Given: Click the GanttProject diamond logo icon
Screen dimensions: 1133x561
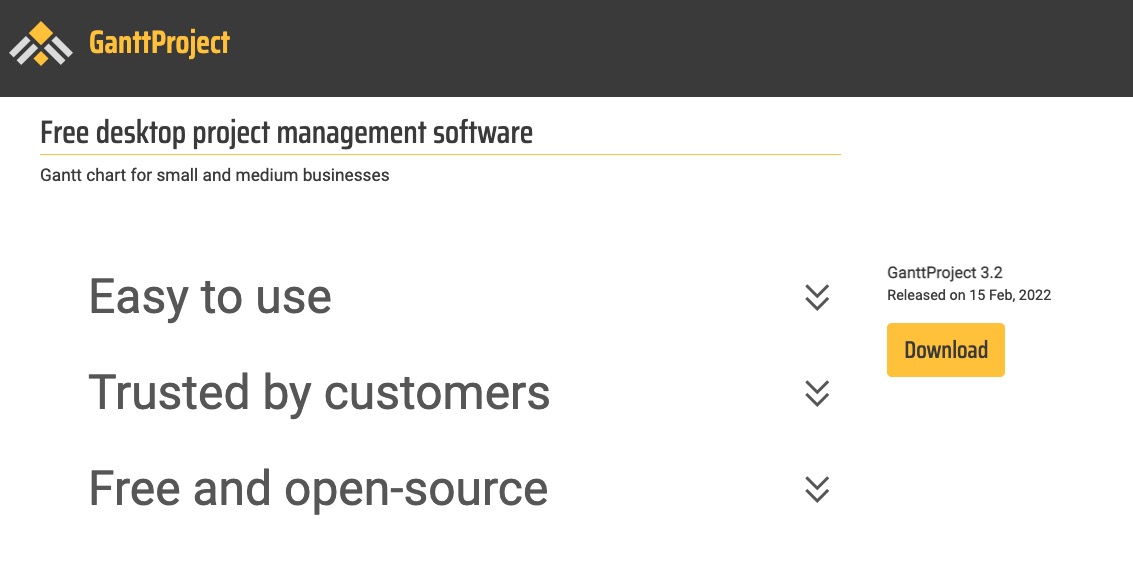Looking at the screenshot, I should [41, 43].
